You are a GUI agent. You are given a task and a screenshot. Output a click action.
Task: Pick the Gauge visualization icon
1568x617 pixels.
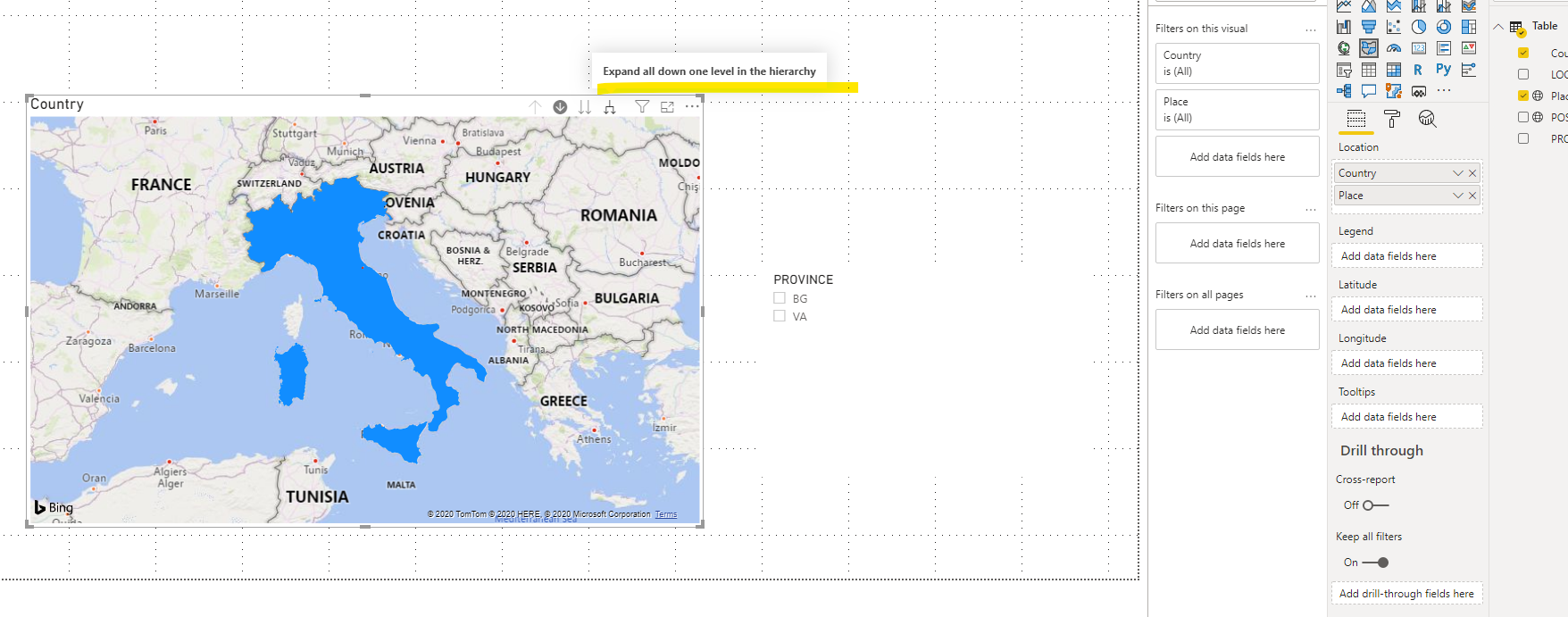[1394, 48]
